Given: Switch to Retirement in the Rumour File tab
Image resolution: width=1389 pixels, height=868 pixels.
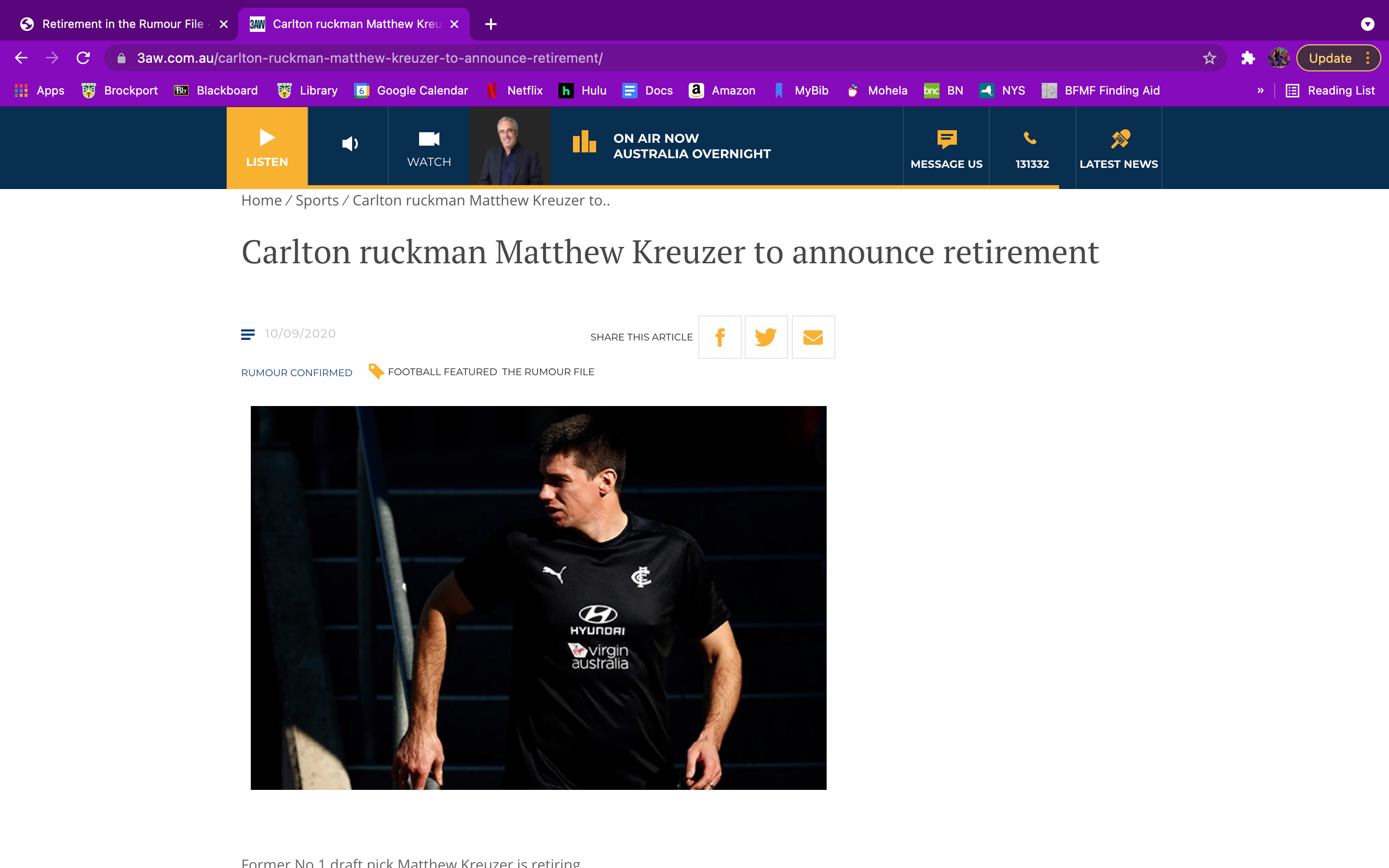Looking at the screenshot, I should [x=122, y=24].
